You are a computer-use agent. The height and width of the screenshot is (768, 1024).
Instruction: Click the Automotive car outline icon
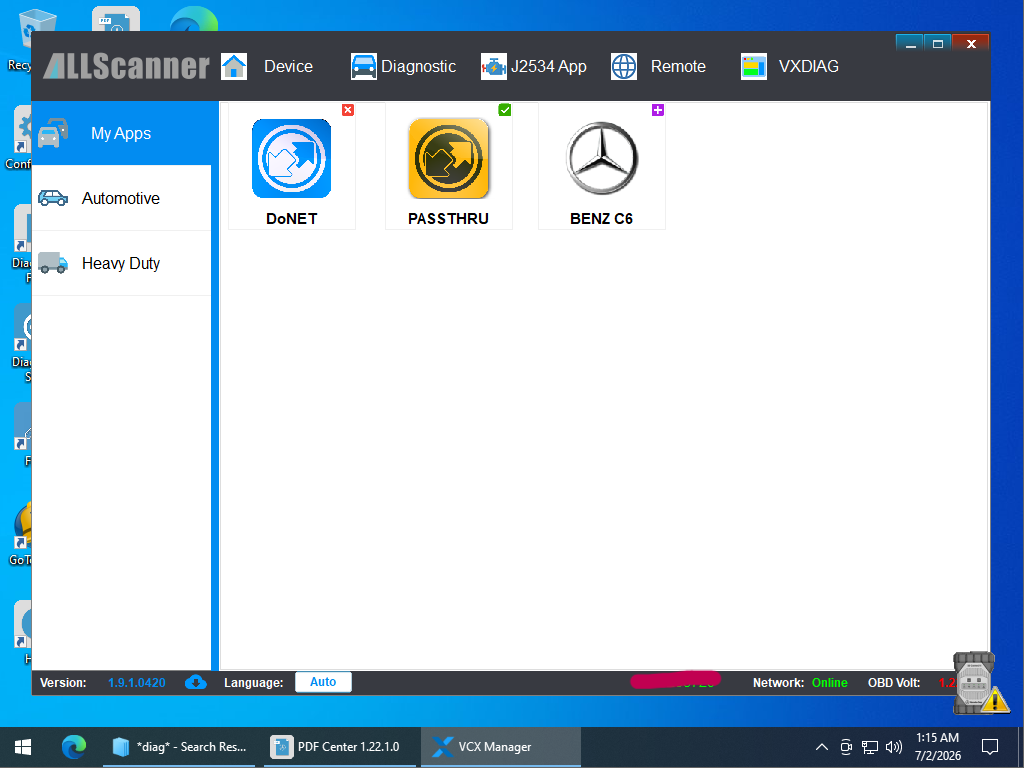click(x=53, y=198)
